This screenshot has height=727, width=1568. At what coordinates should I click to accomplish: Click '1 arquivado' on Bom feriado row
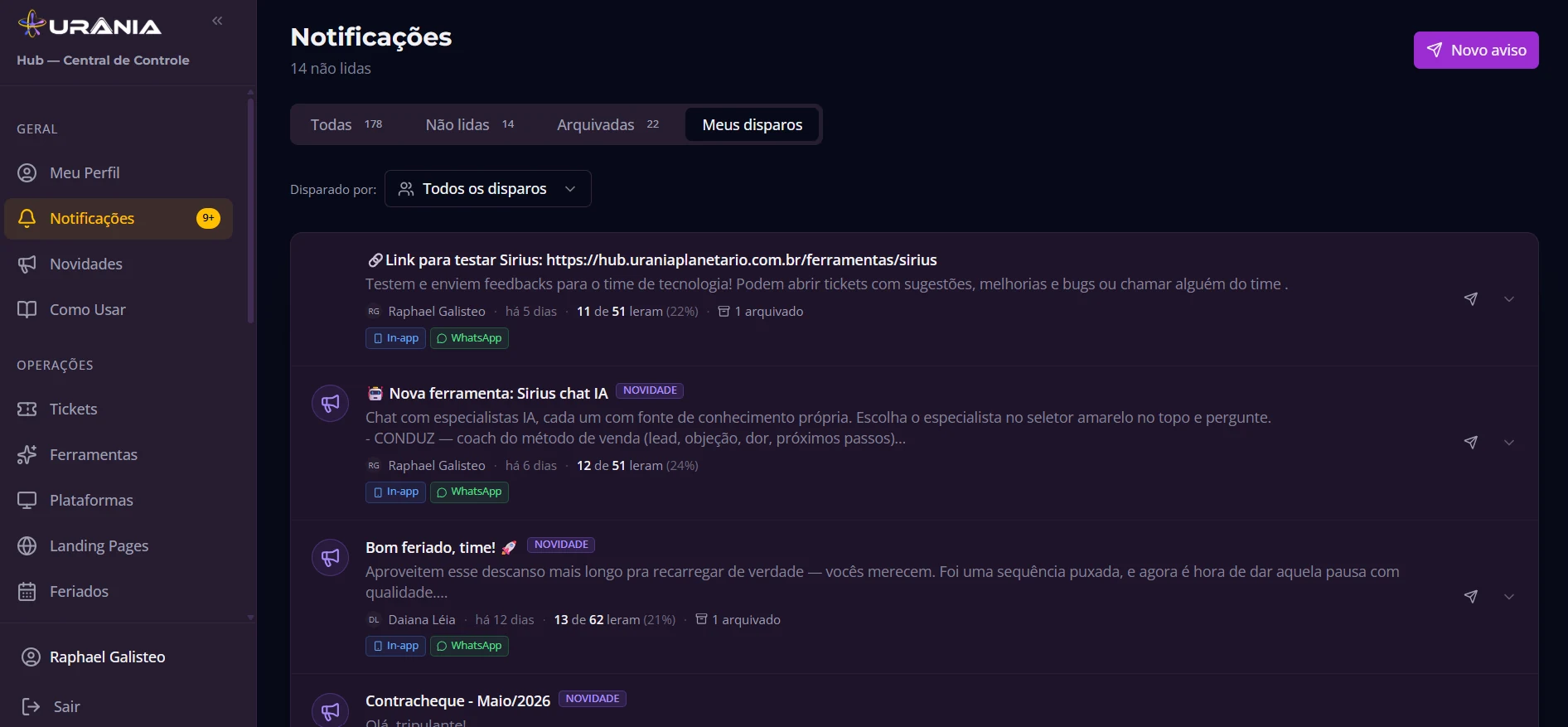tap(738, 619)
